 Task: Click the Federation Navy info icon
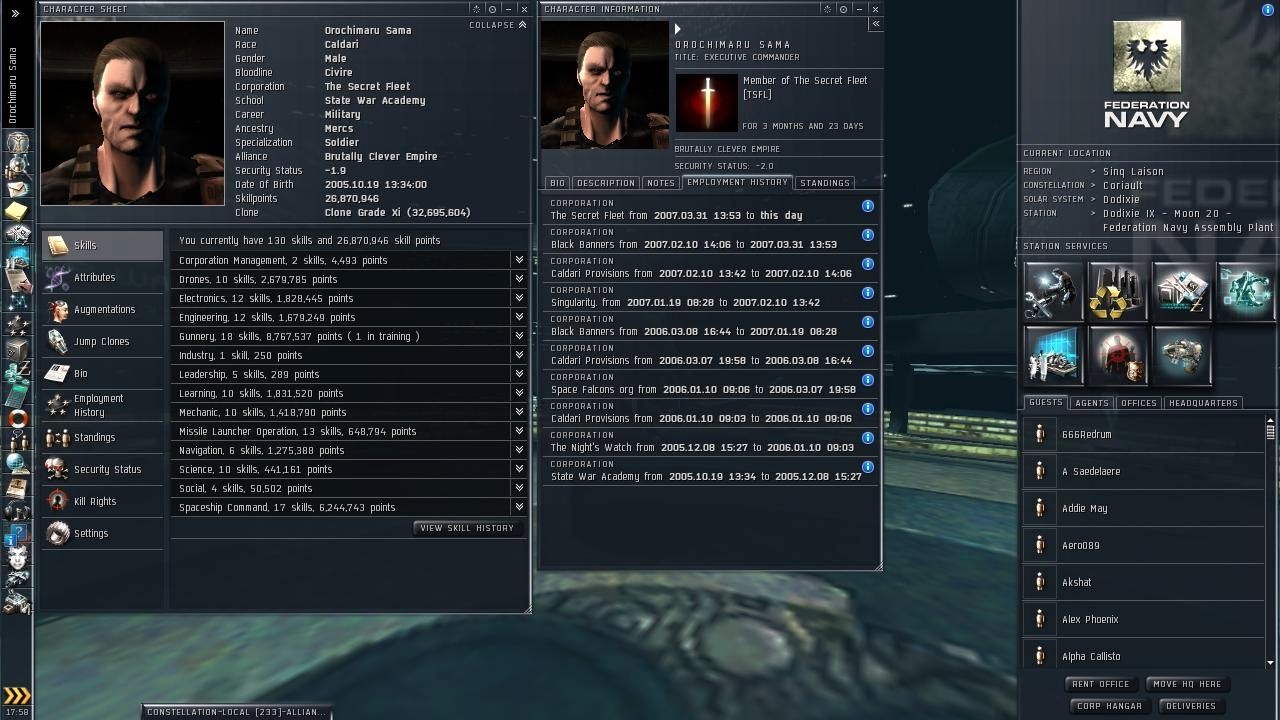coord(1268,10)
